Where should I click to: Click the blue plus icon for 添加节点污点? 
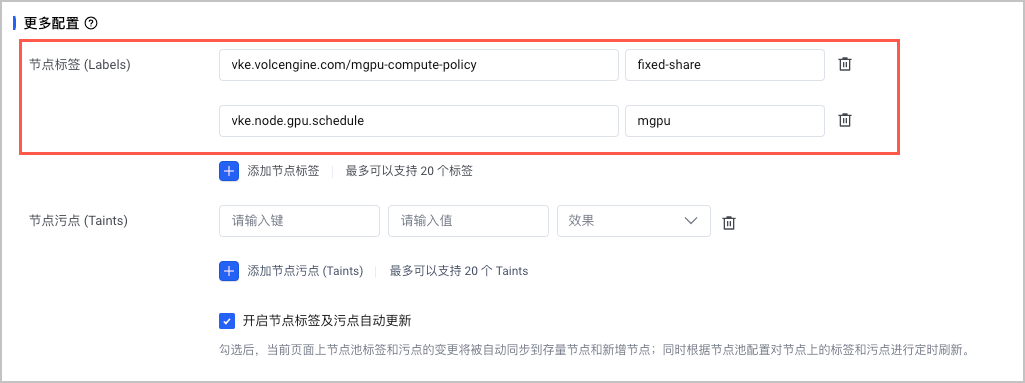pos(229,271)
